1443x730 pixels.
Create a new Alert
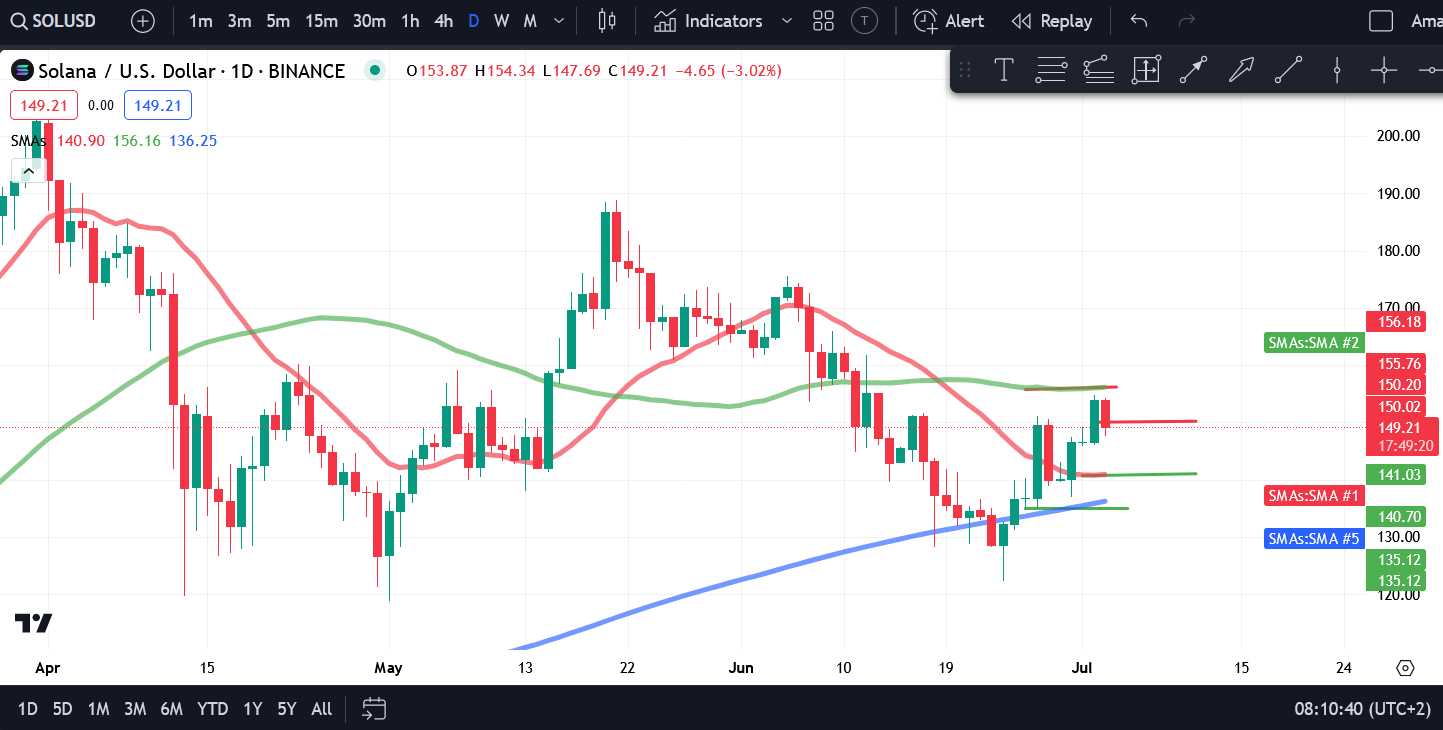click(x=949, y=21)
